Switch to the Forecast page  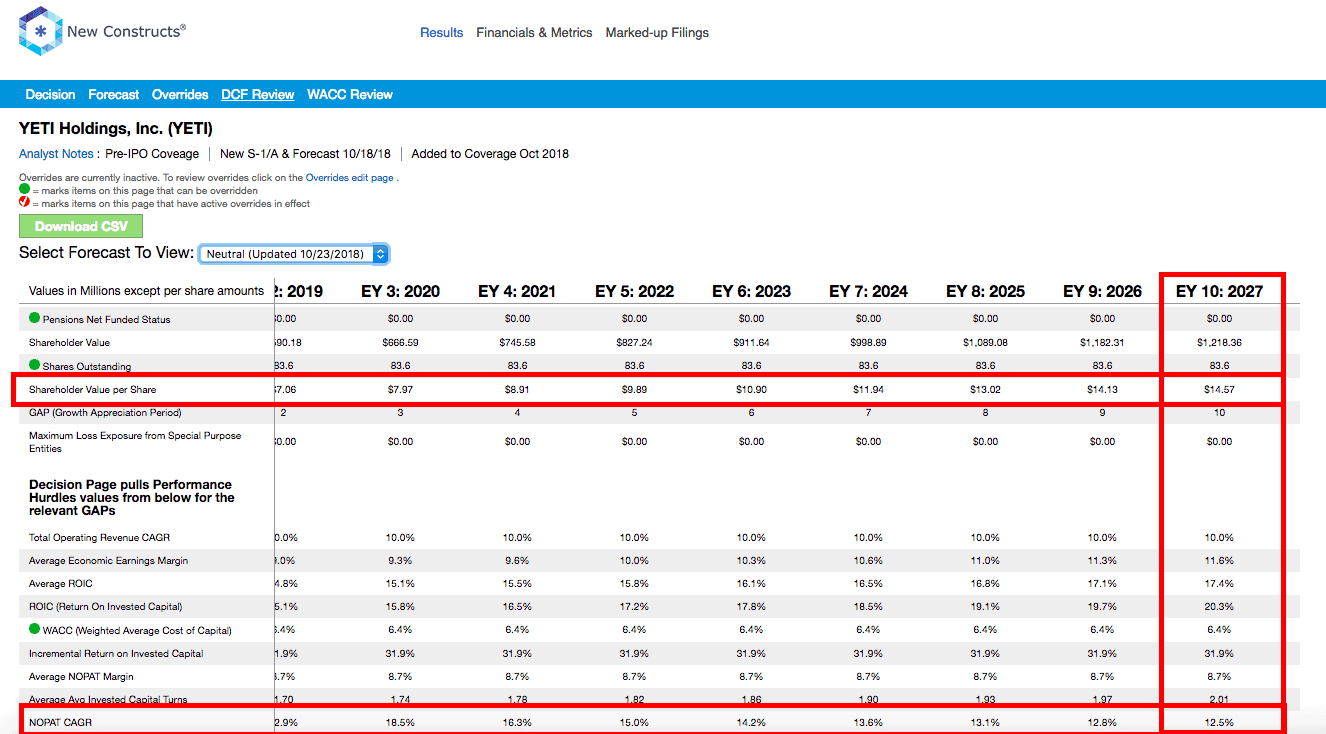[114, 95]
